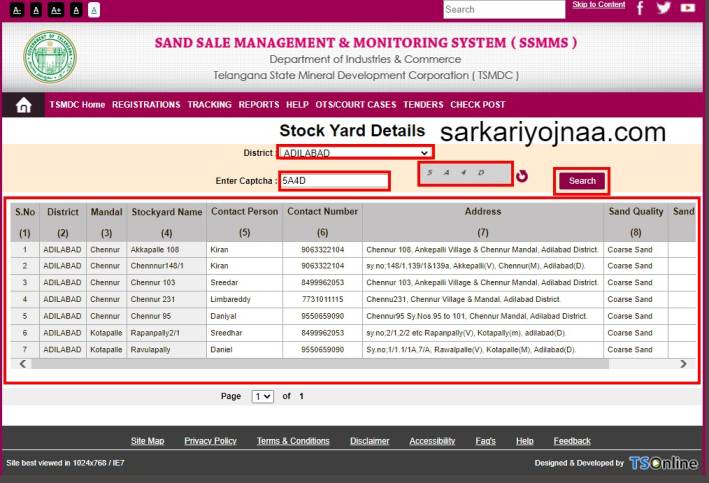Image resolution: width=709 pixels, height=483 pixels.
Task: Open the page number dropdown
Action: click(263, 397)
